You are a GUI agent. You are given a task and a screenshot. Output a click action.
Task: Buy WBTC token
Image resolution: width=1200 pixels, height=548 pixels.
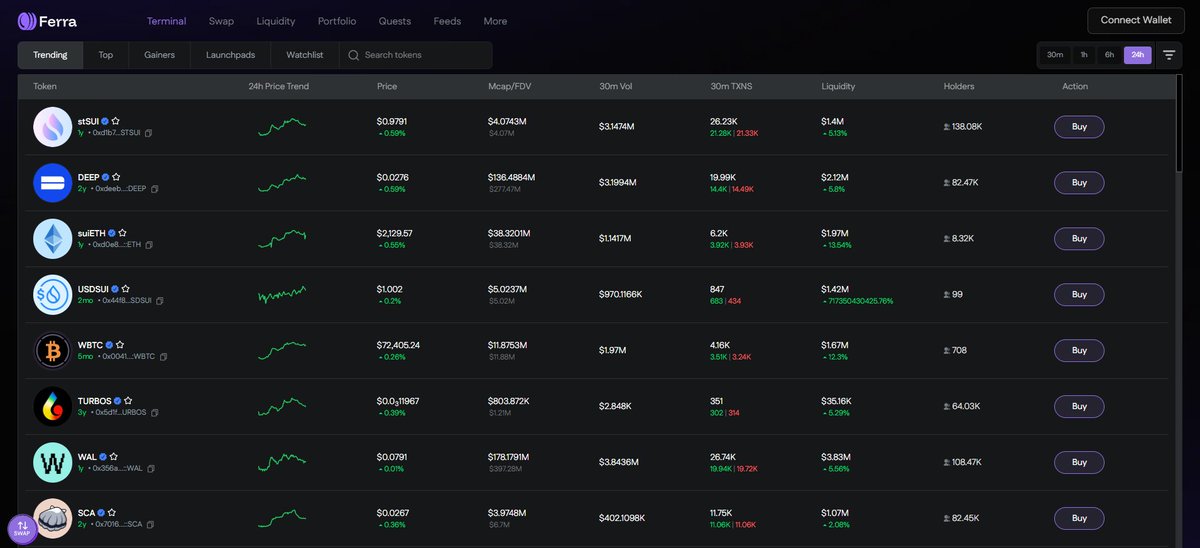point(1079,351)
